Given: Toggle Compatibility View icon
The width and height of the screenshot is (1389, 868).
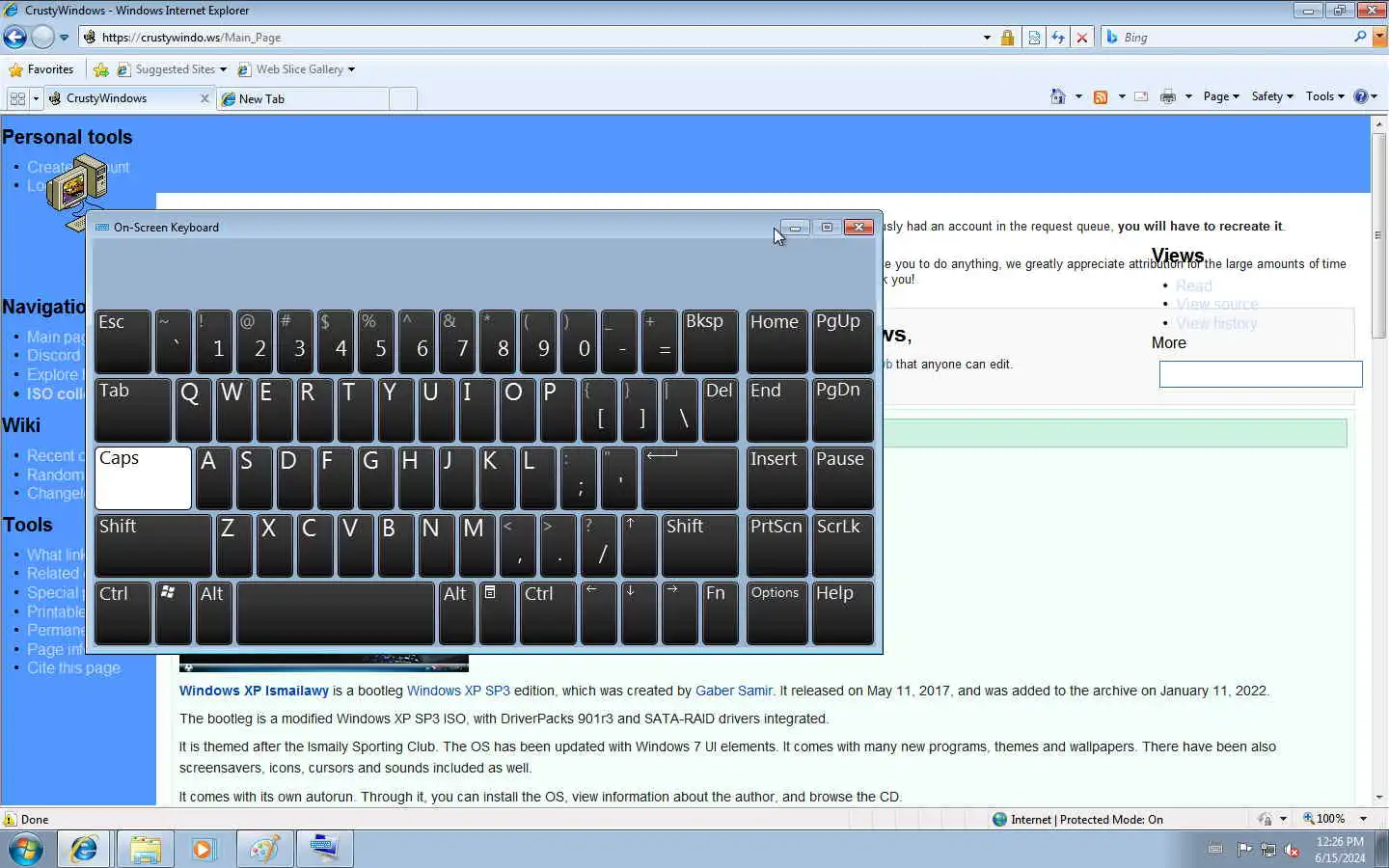Looking at the screenshot, I should pos(1034,38).
